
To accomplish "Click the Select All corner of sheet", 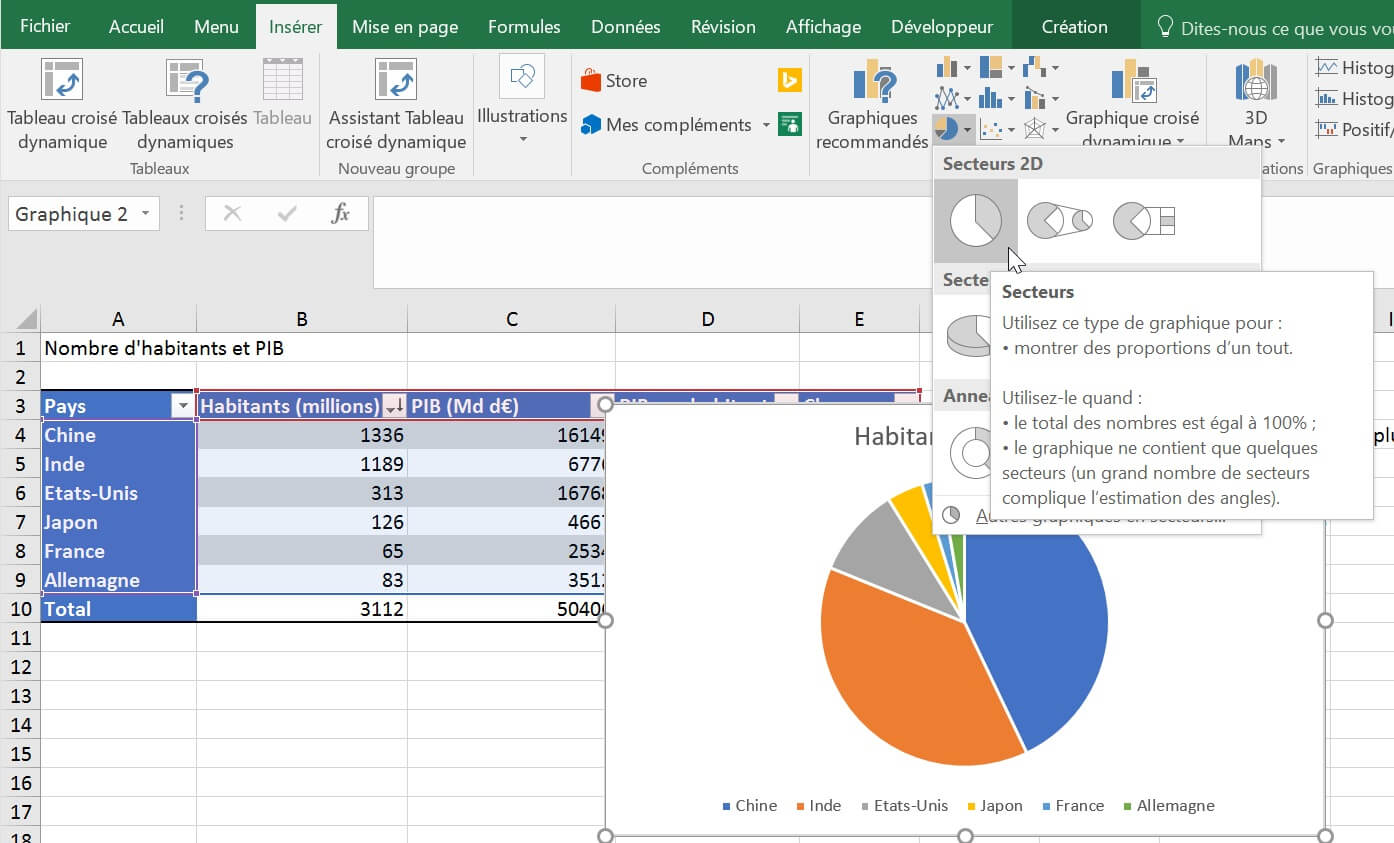I will (x=21, y=319).
